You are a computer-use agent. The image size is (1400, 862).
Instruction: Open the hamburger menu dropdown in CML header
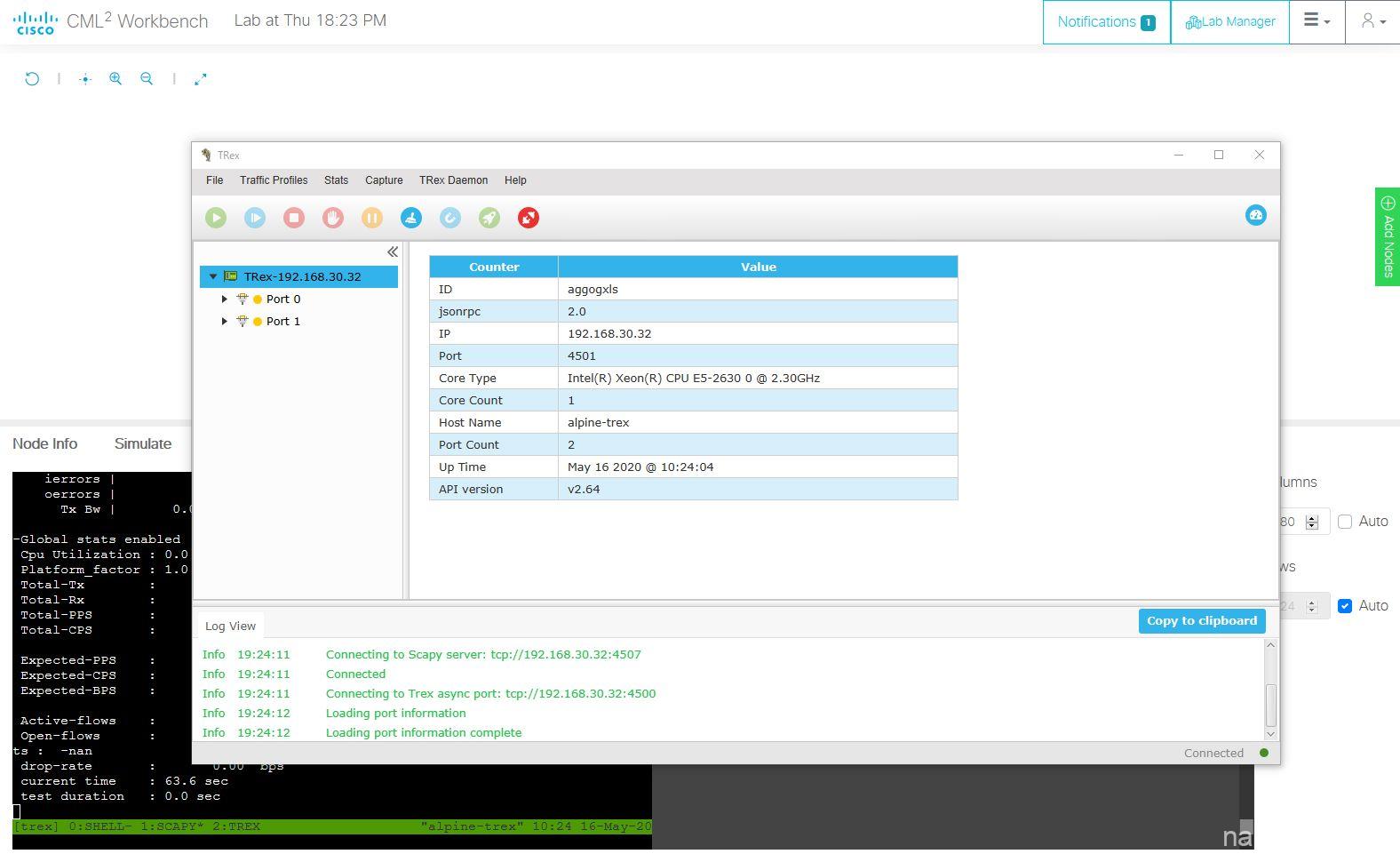[1316, 21]
